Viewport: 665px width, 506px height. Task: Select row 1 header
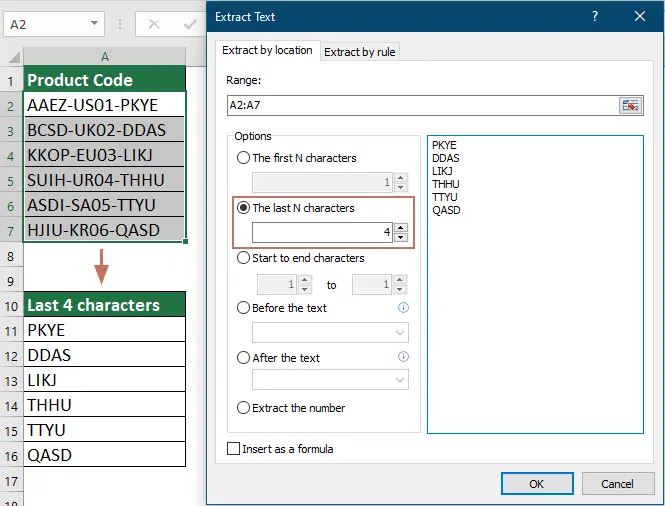tap(11, 80)
